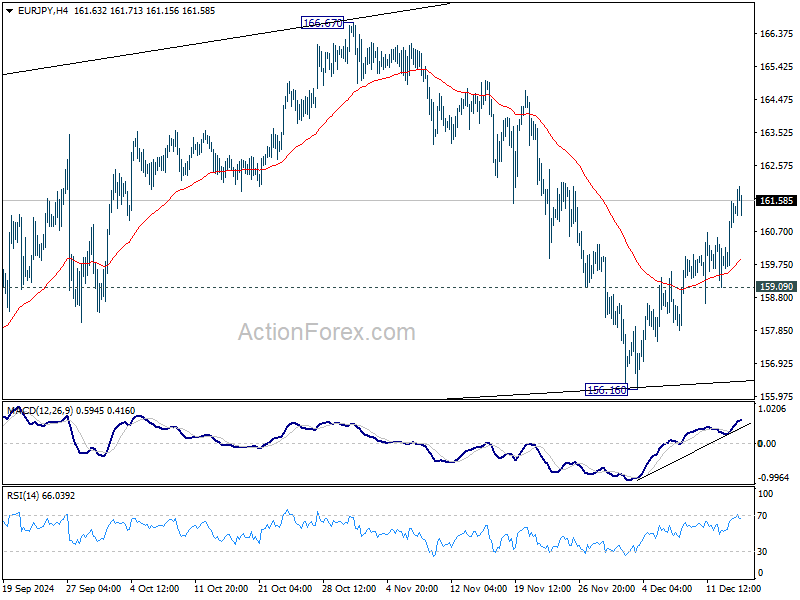800x600 pixels.
Task: Click the 165.425 price axis value
Action: click(777, 67)
